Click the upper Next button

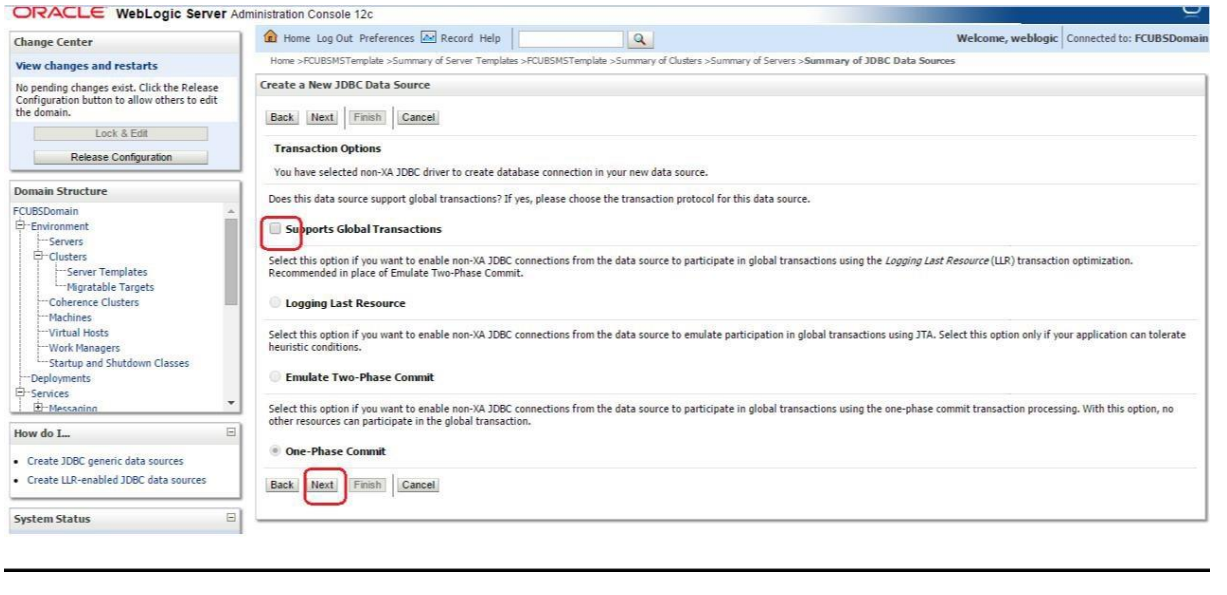(x=322, y=117)
